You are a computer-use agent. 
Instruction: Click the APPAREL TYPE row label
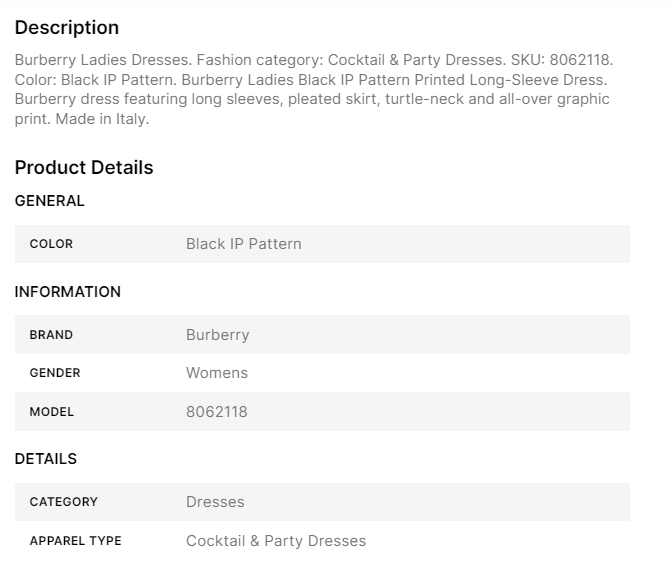click(75, 541)
